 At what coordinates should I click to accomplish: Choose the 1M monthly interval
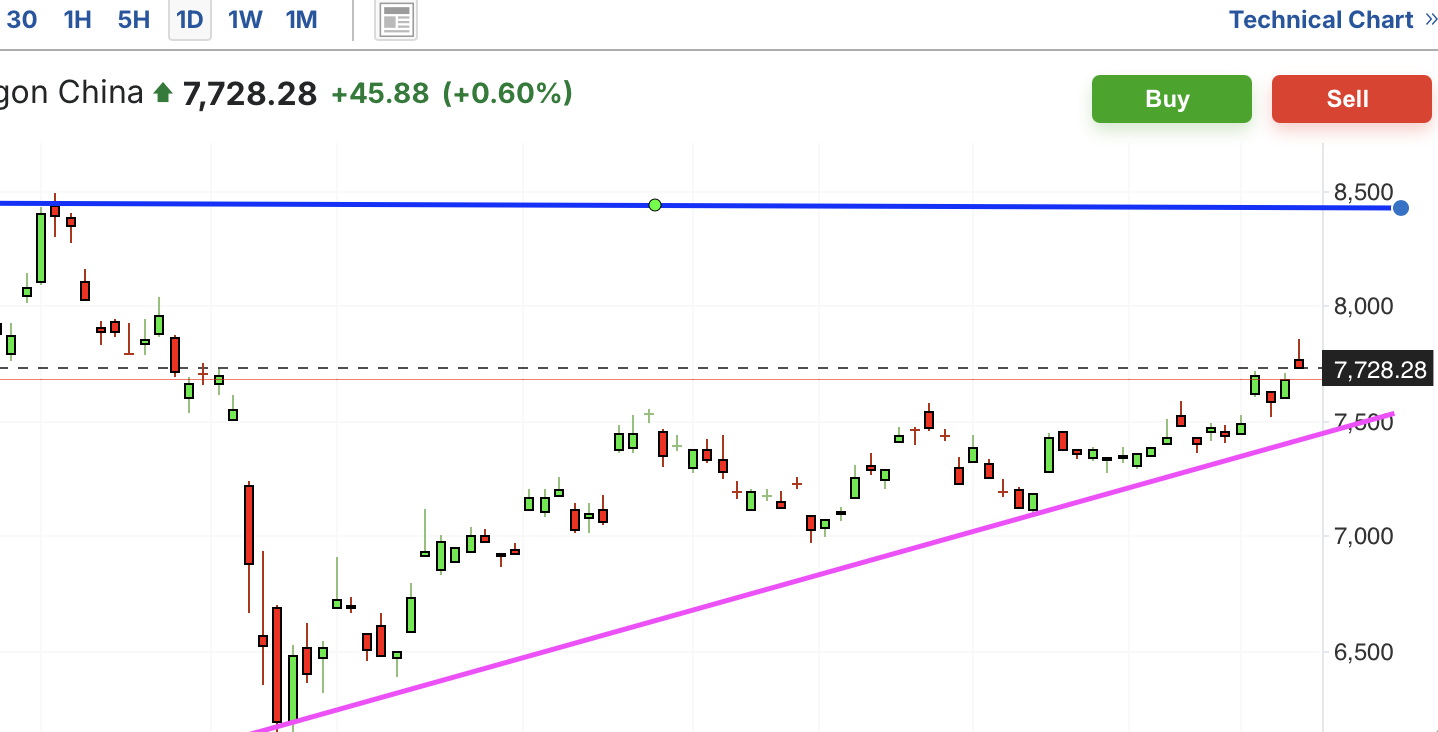coord(301,19)
